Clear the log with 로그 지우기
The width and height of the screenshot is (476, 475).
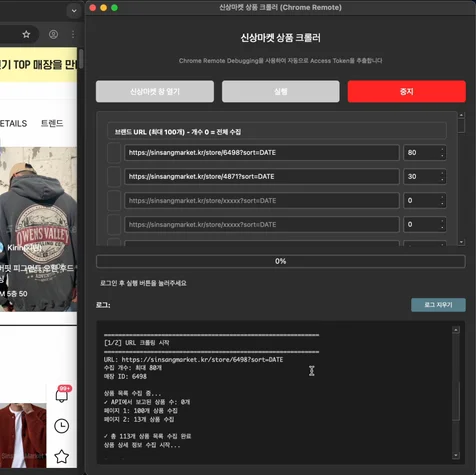click(438, 305)
